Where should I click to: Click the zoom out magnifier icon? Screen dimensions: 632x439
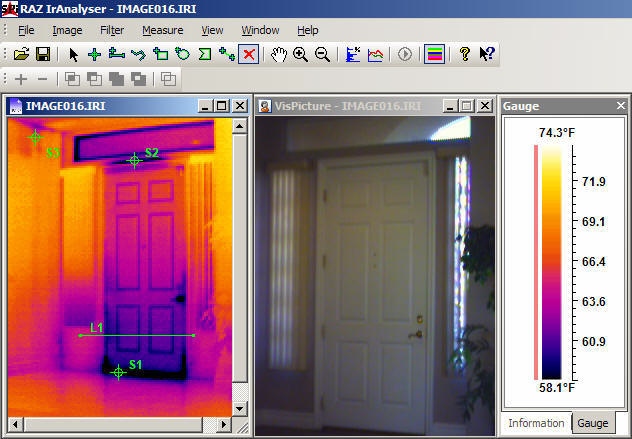point(322,54)
